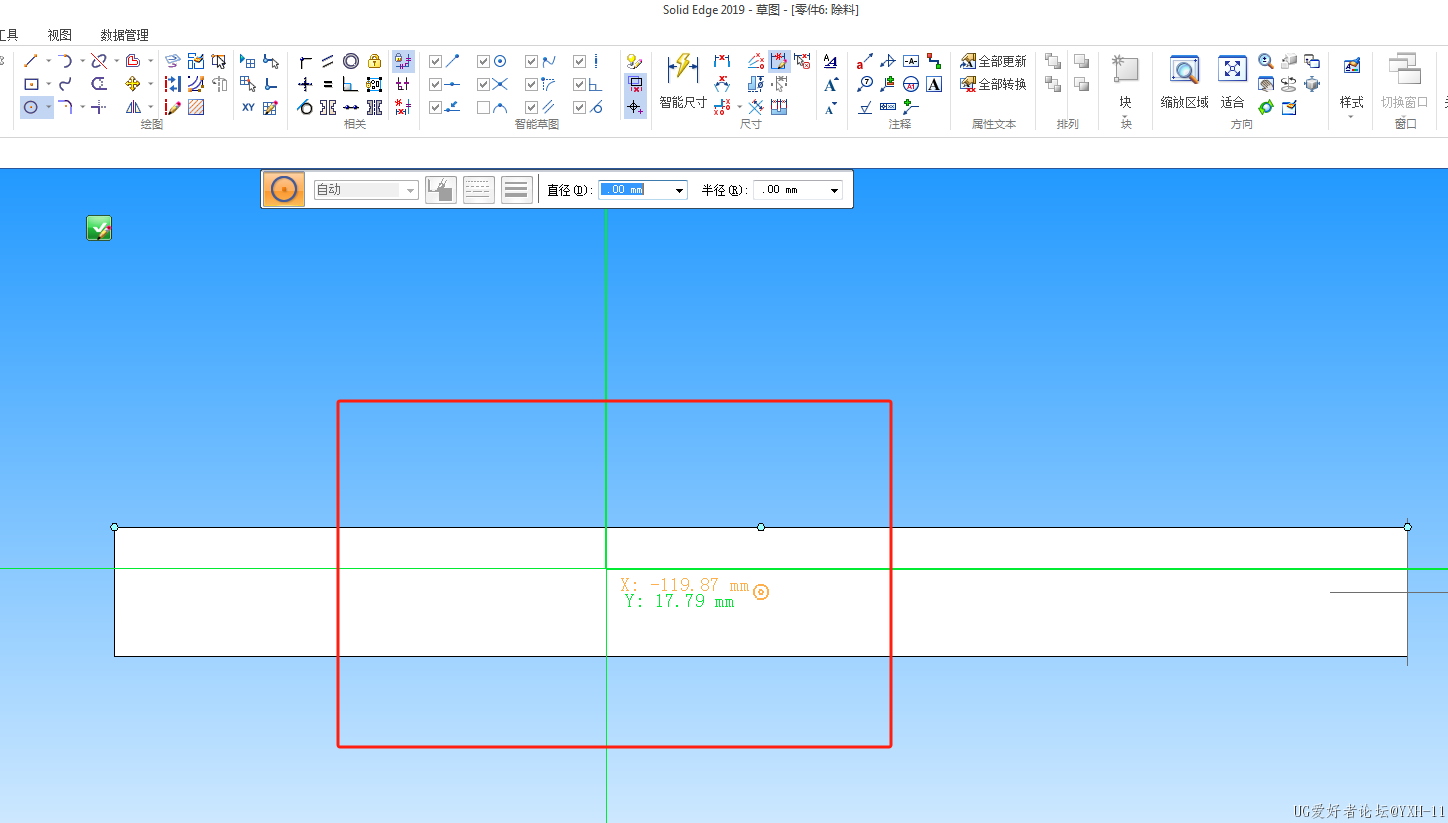
Task: Choose the tangent Arc tool
Action: pos(65,61)
